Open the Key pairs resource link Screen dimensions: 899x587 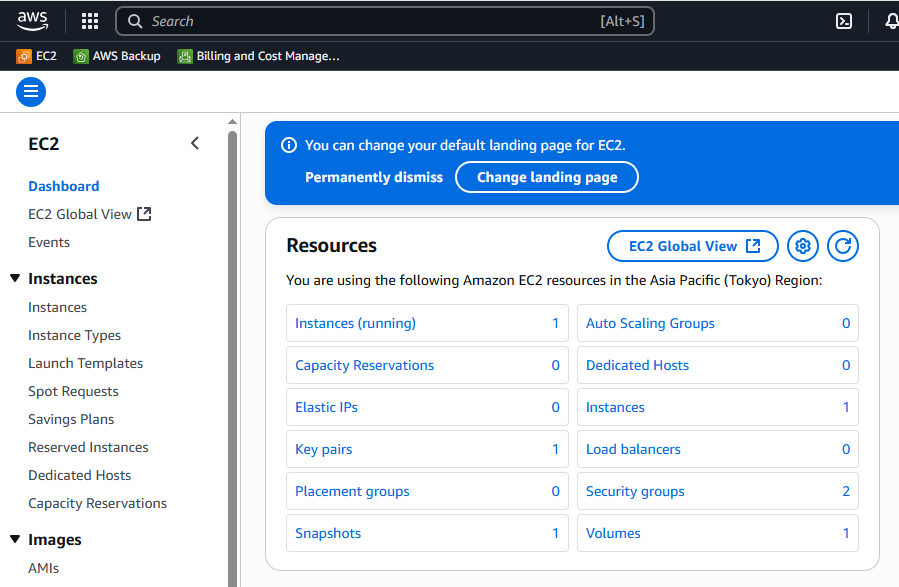(x=323, y=449)
